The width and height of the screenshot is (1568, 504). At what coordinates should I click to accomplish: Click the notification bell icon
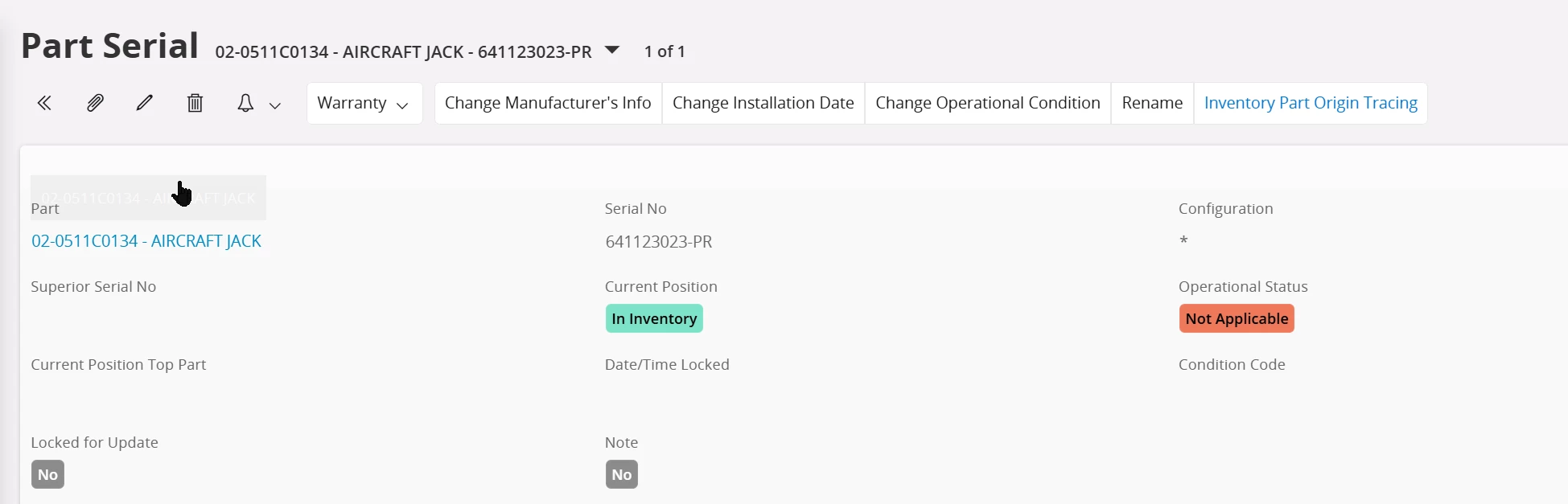(x=245, y=103)
